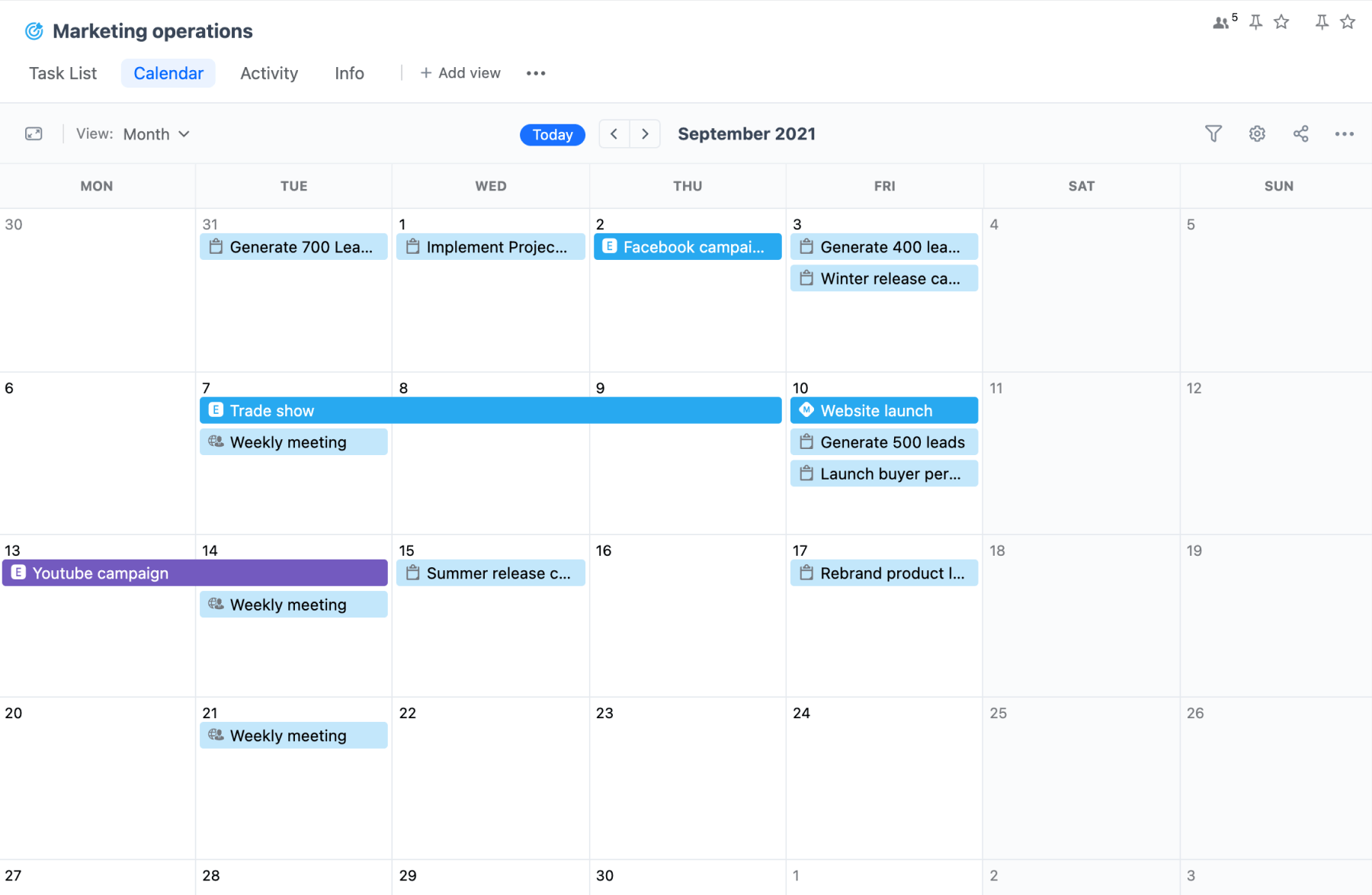Navigate to the previous month
Screen dimensions: 1372x895
tap(614, 133)
